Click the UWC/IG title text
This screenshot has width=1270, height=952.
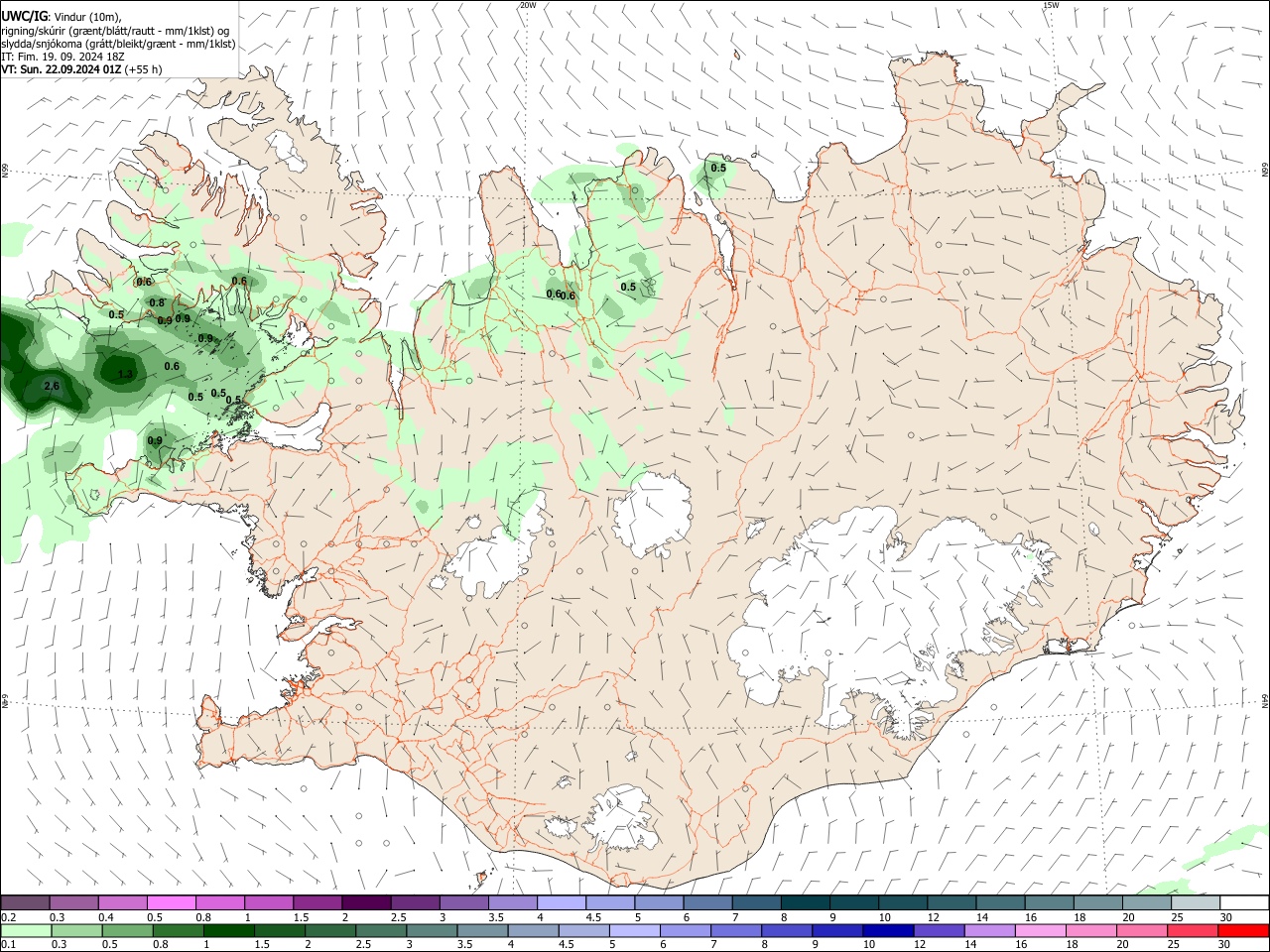24,16
